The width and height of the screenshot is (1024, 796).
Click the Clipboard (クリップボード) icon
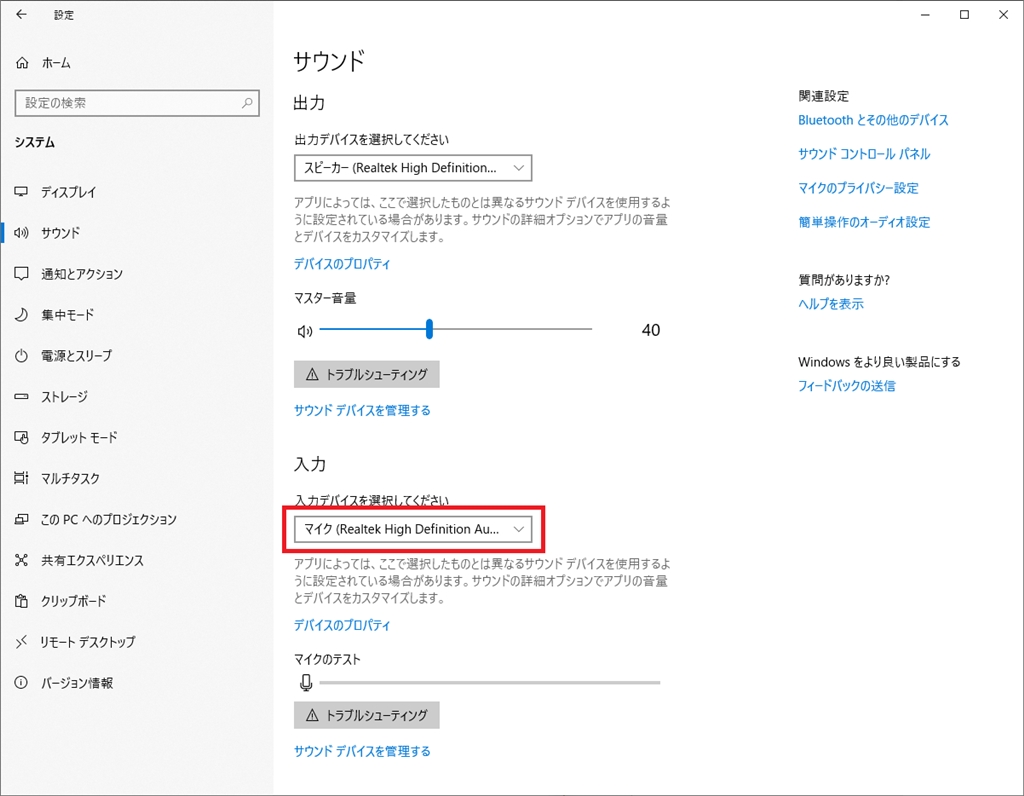[x=22, y=601]
